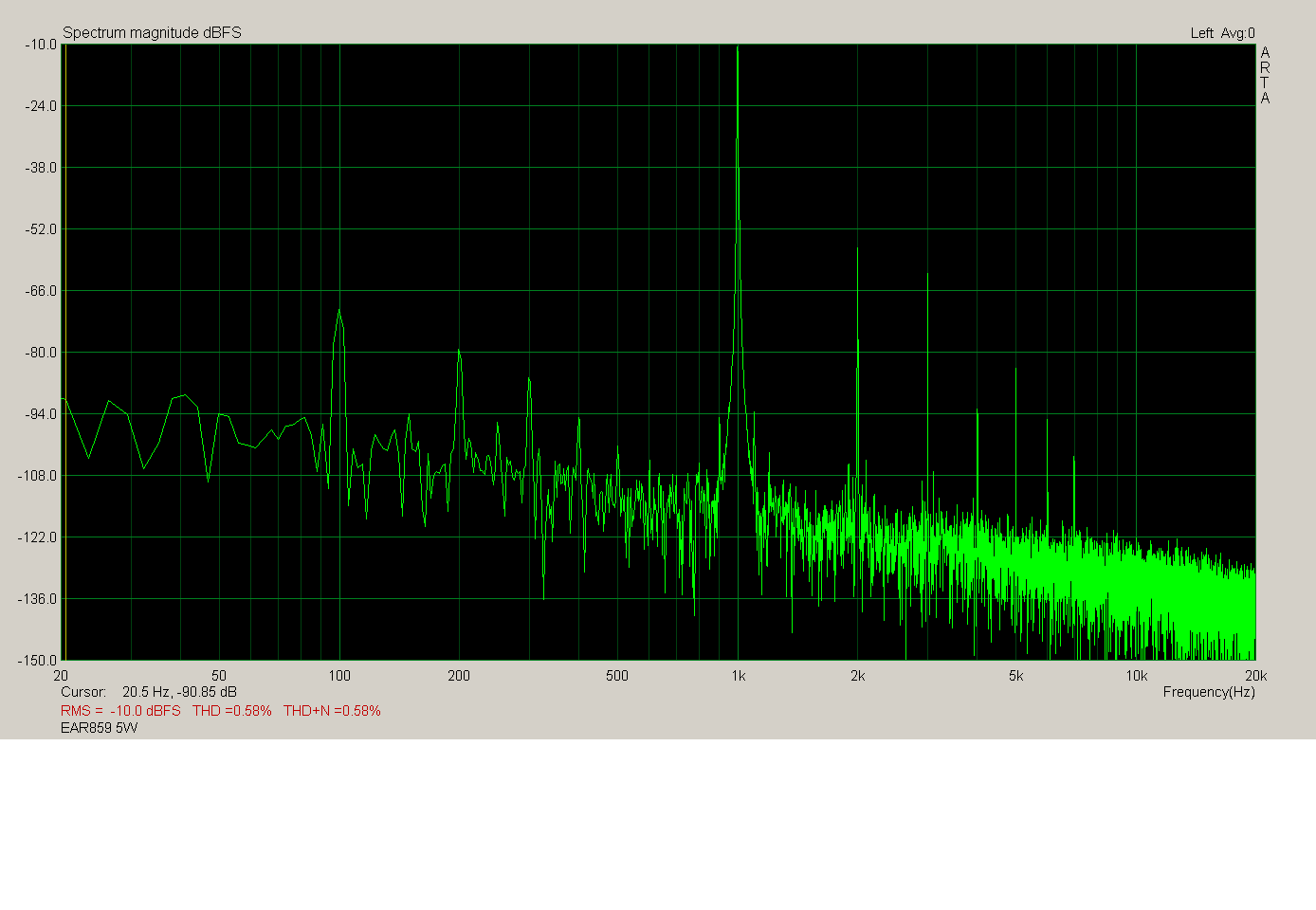Image resolution: width=1316 pixels, height=910 pixels.
Task: Click the 5 kHz harmonic peak
Action: (1015, 370)
